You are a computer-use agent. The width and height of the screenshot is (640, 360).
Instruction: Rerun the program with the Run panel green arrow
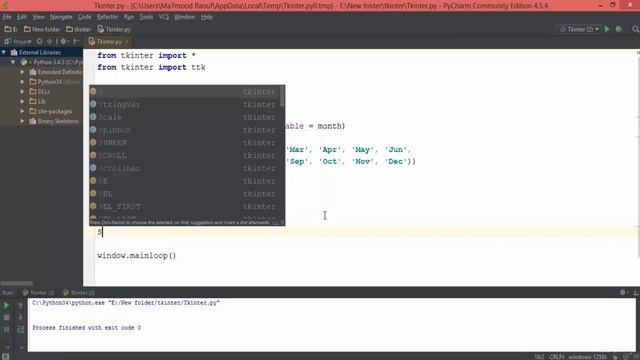click(6, 305)
